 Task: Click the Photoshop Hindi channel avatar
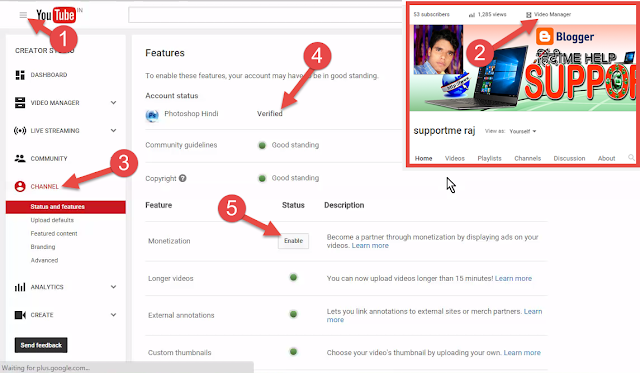152,115
